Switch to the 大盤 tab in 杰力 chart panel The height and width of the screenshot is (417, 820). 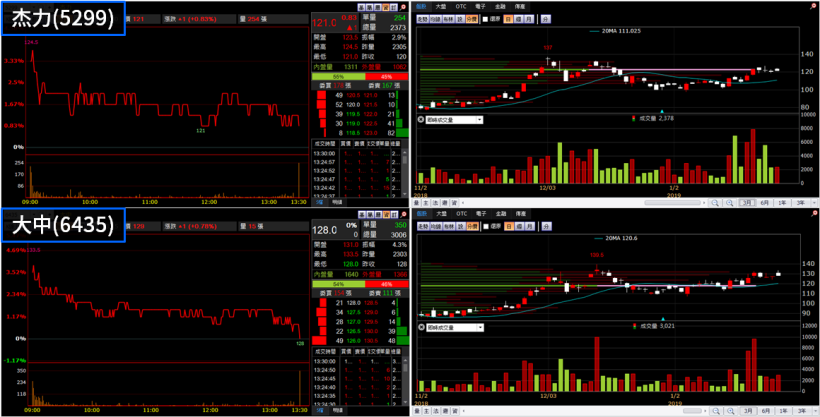tap(441, 6)
